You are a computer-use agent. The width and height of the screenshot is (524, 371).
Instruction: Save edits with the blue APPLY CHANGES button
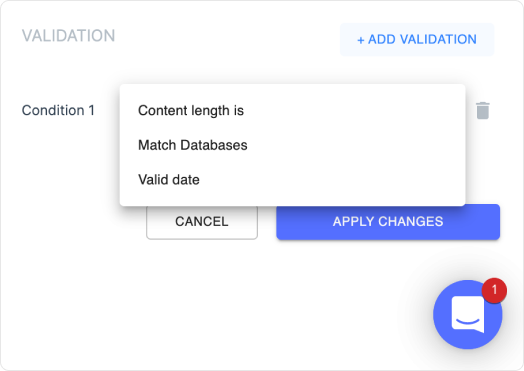pos(388,222)
